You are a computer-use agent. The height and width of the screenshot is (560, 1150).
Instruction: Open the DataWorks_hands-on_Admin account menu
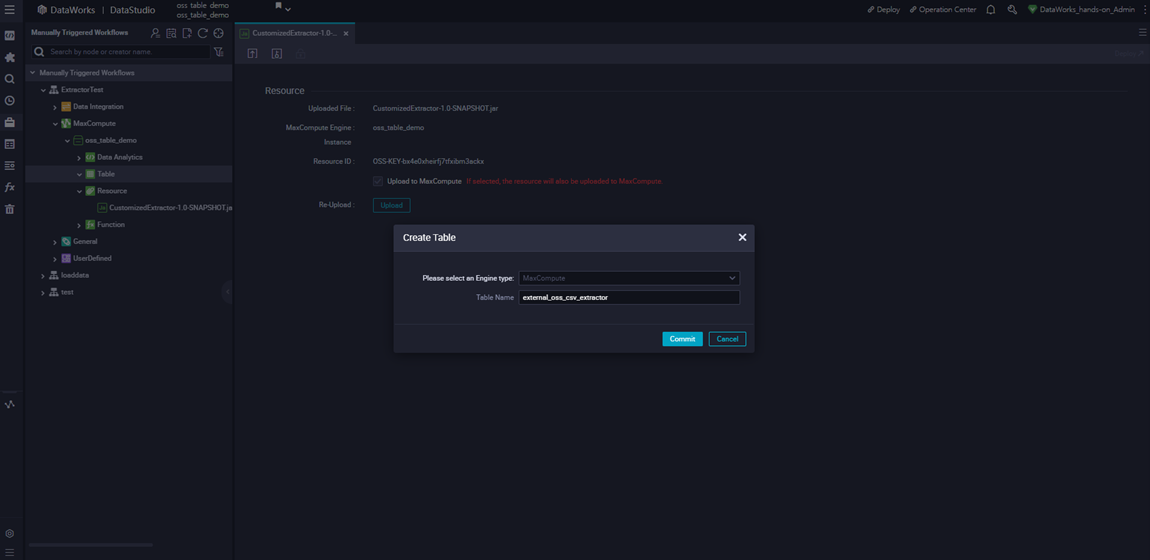pyautogui.click(x=1082, y=10)
